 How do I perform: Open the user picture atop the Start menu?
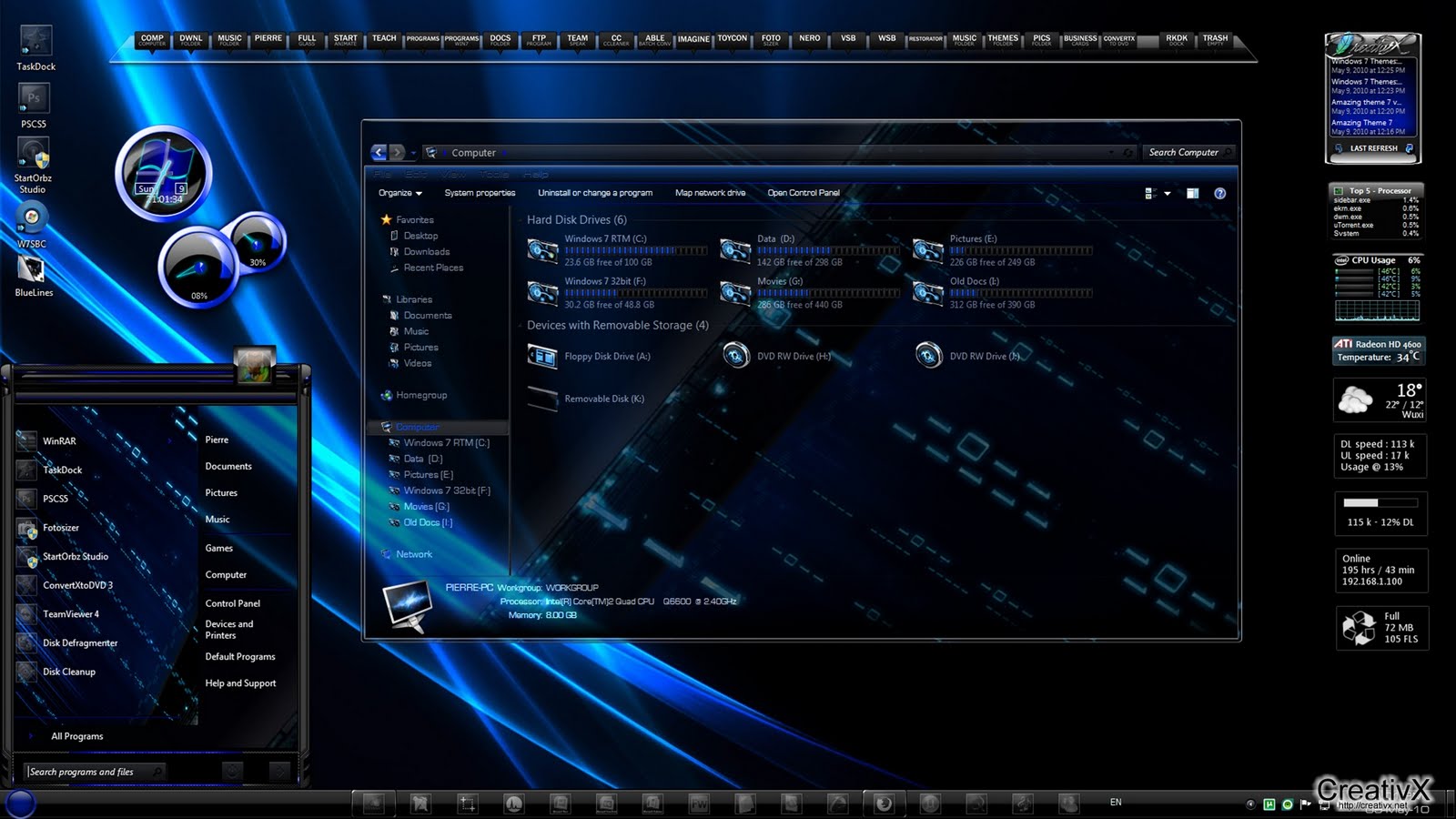pyautogui.click(x=255, y=365)
